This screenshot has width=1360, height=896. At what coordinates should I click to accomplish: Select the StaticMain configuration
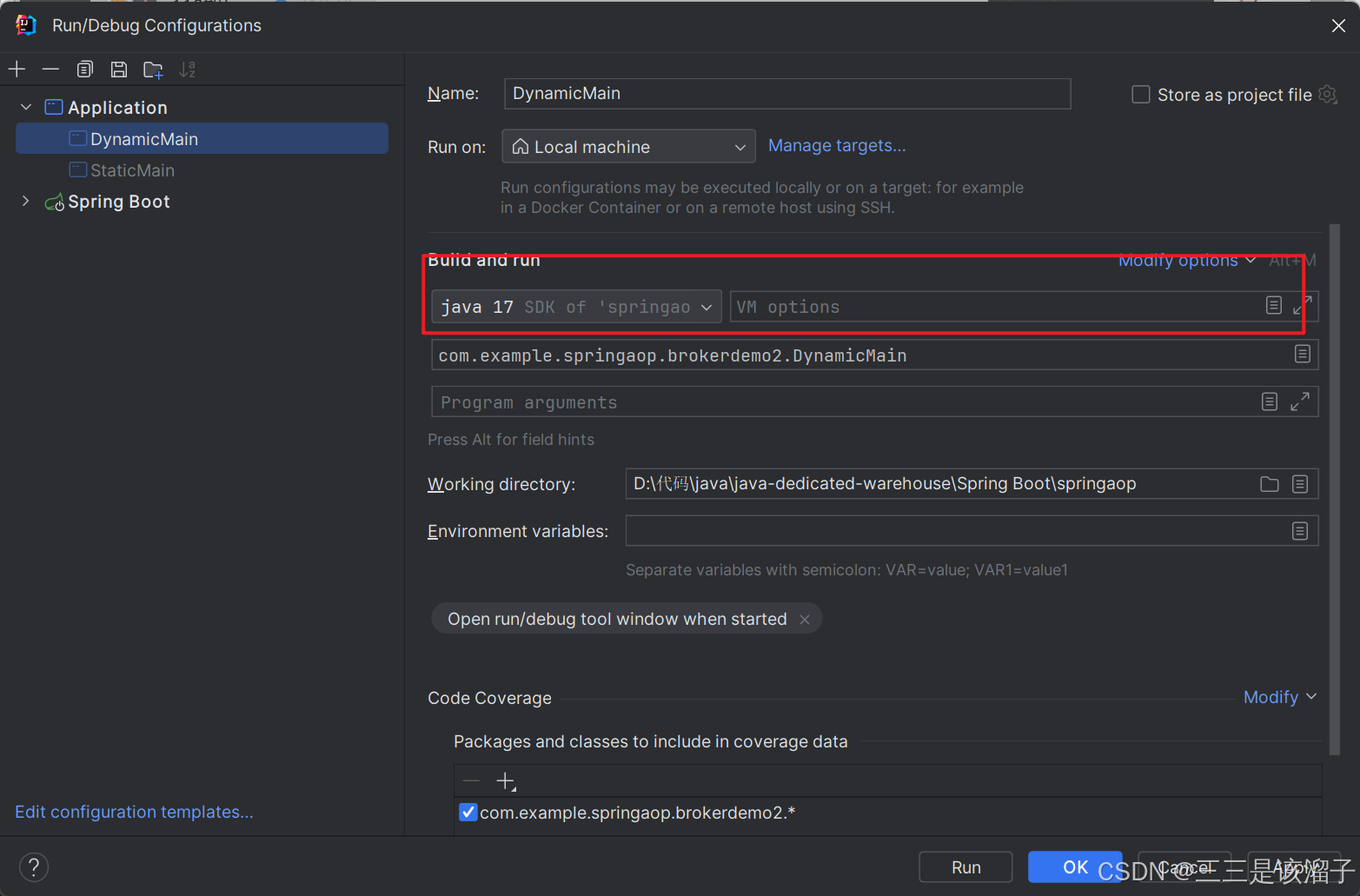(x=132, y=170)
